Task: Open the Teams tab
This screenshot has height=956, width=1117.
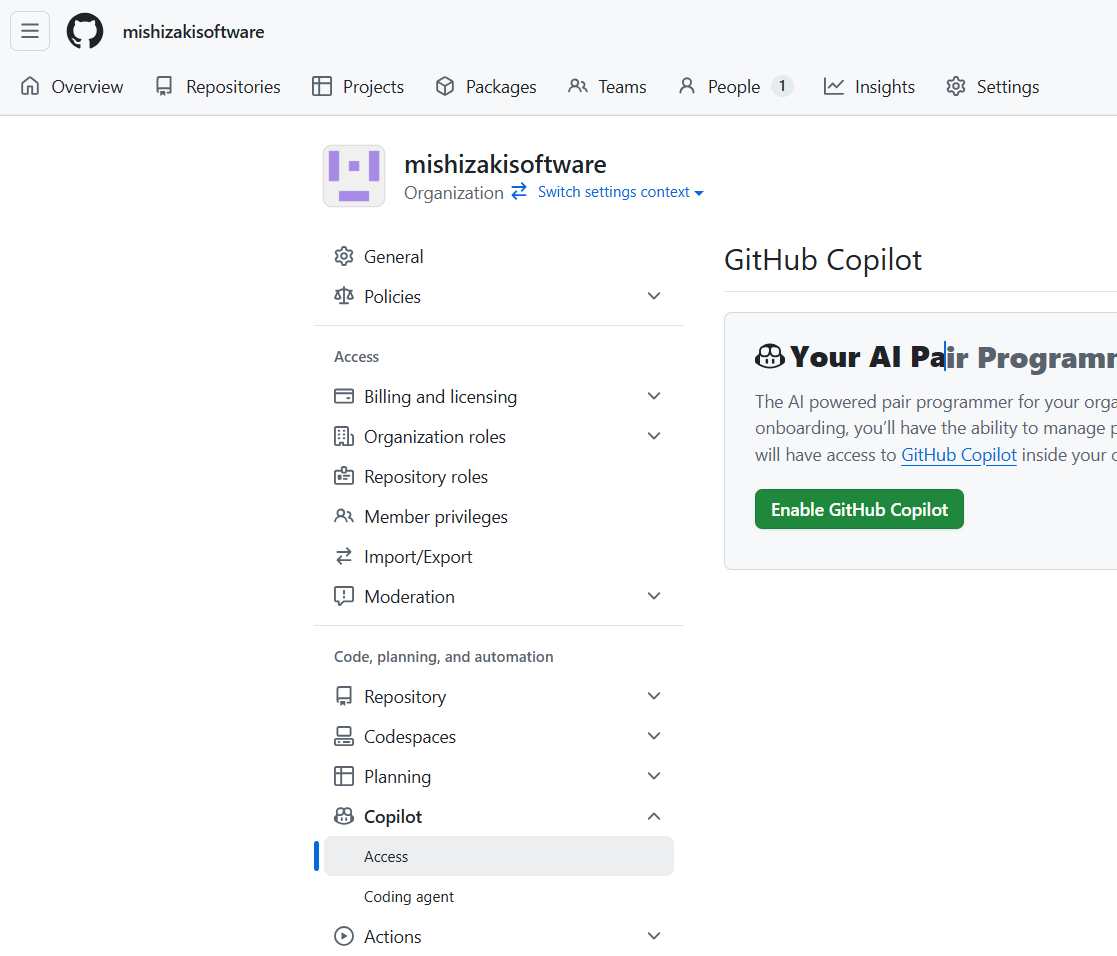Action: (x=607, y=87)
